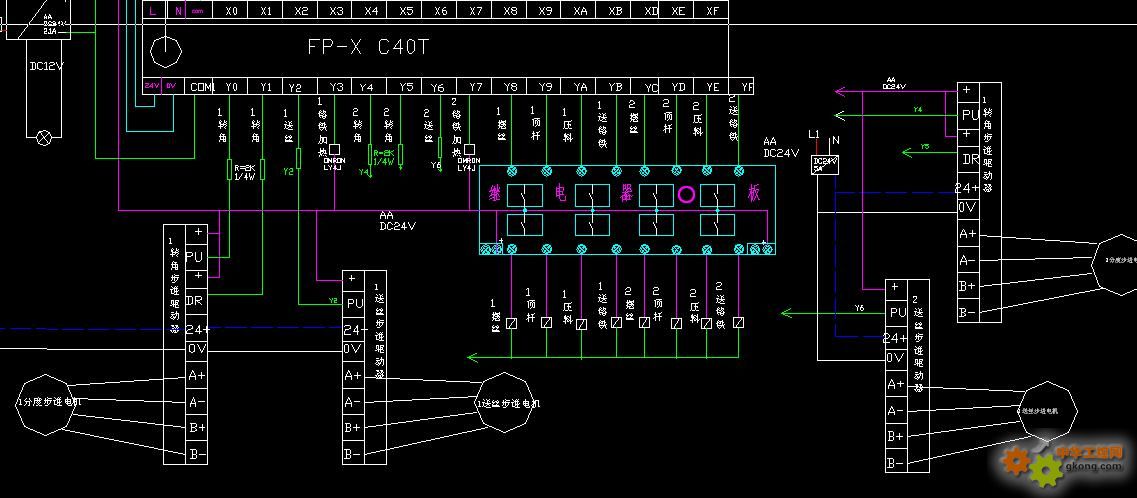
Task: Click the green arrowhead on the bottom bus line
Action: [472, 357]
